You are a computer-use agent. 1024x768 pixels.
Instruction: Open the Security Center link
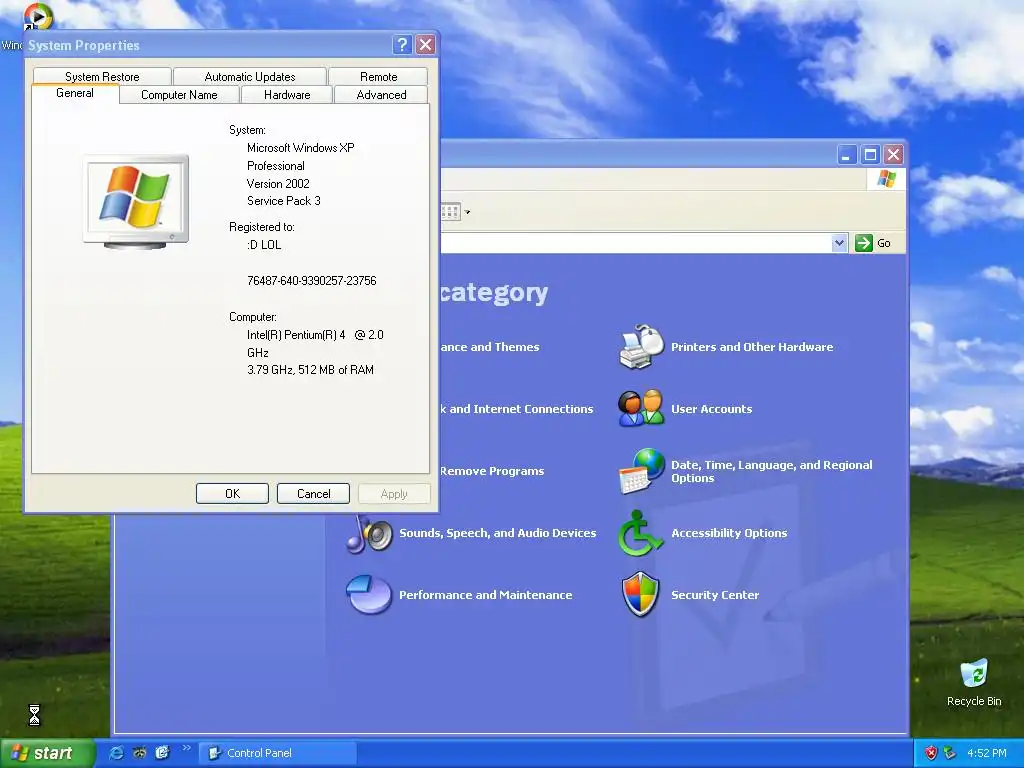coord(714,595)
